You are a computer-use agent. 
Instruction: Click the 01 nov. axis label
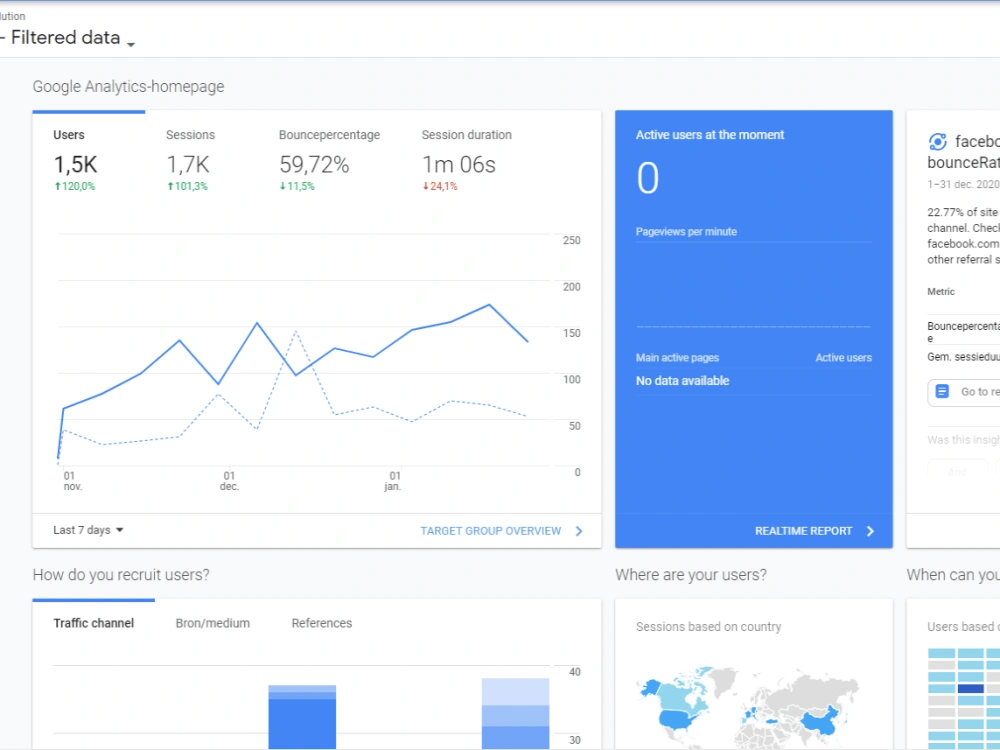72,481
